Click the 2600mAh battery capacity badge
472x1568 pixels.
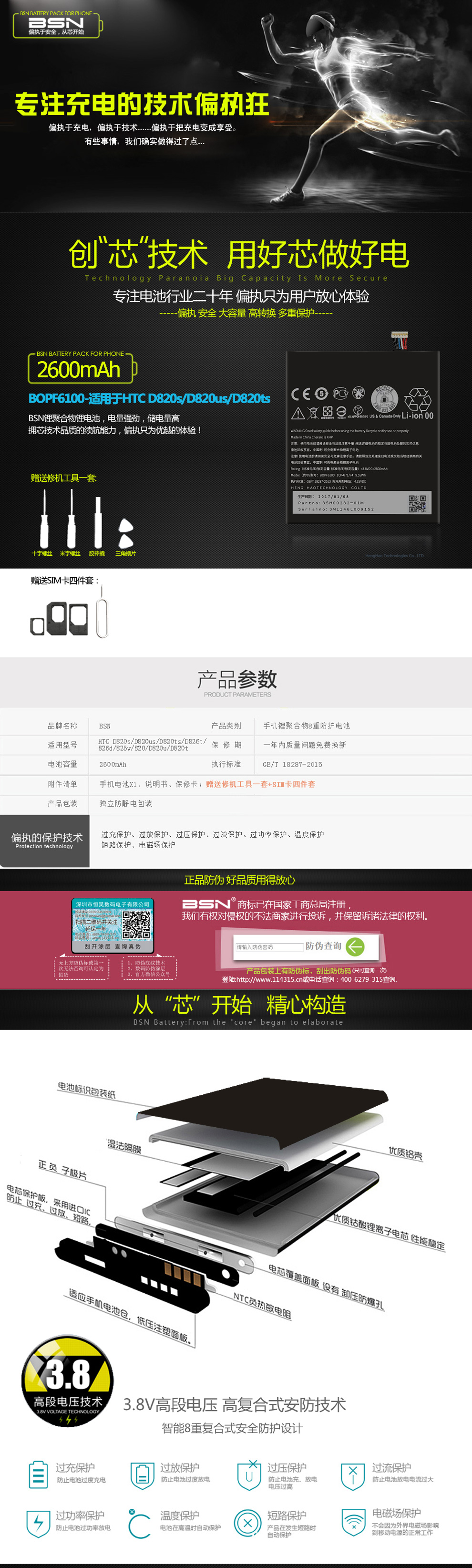[80, 369]
